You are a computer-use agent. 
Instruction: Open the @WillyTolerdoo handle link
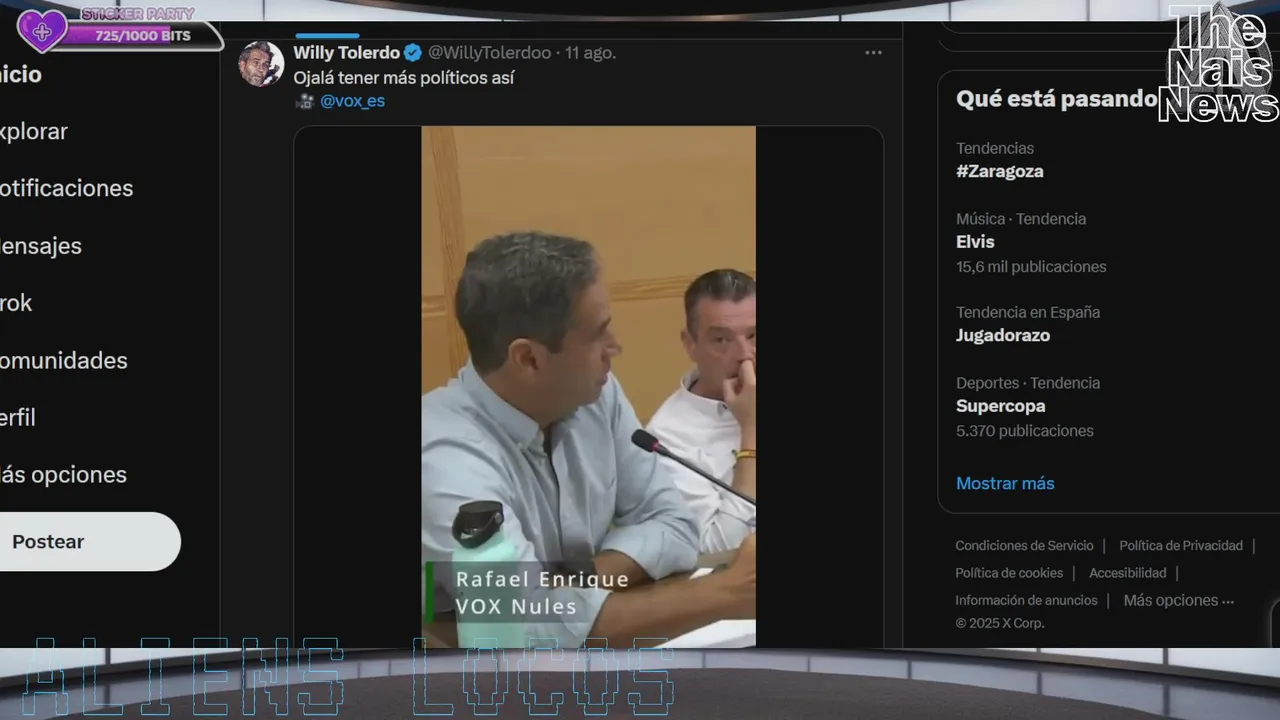coord(490,53)
